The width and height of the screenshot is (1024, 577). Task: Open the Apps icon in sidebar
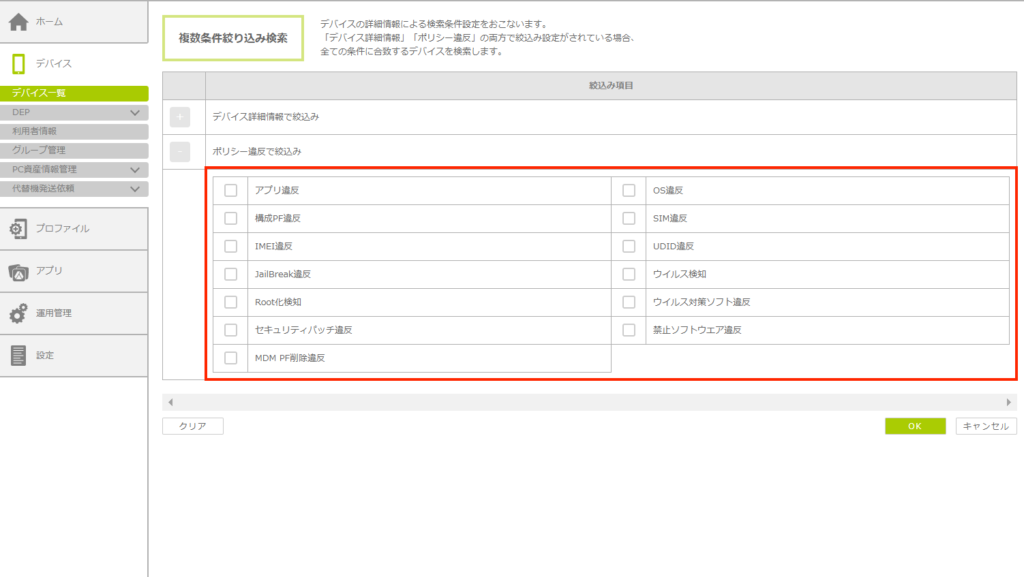click(18, 271)
